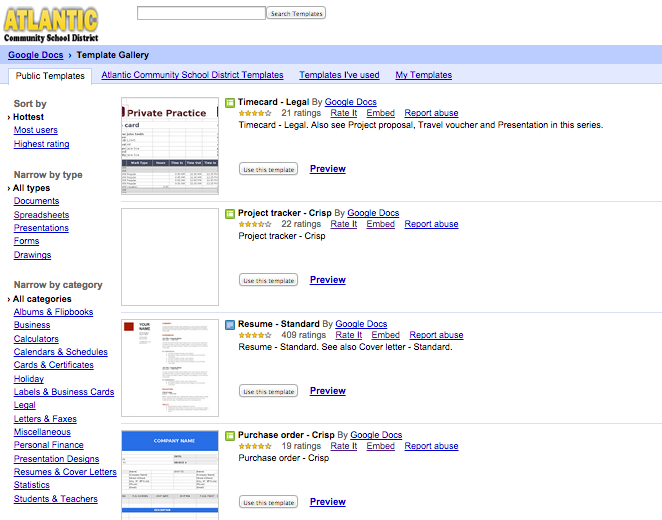Open Legal category
Image resolution: width=662 pixels, height=520 pixels.
(x=24, y=405)
